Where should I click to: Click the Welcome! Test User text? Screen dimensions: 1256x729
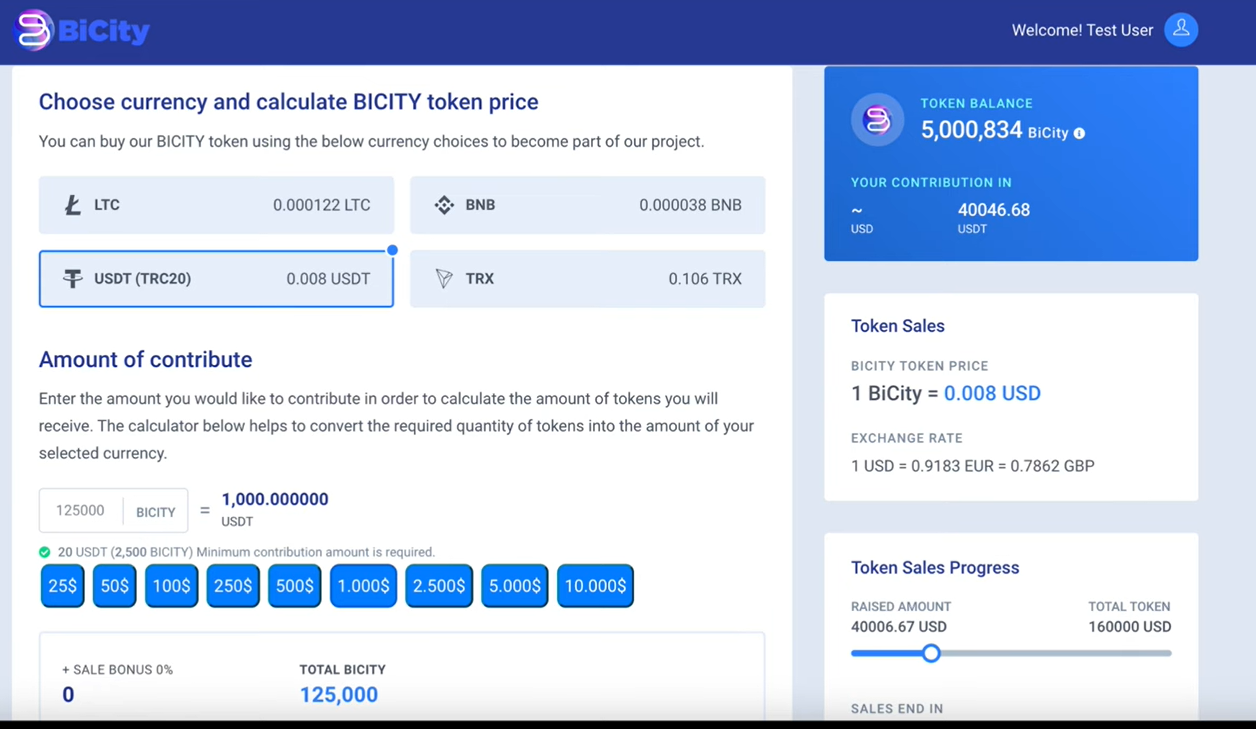point(1082,31)
